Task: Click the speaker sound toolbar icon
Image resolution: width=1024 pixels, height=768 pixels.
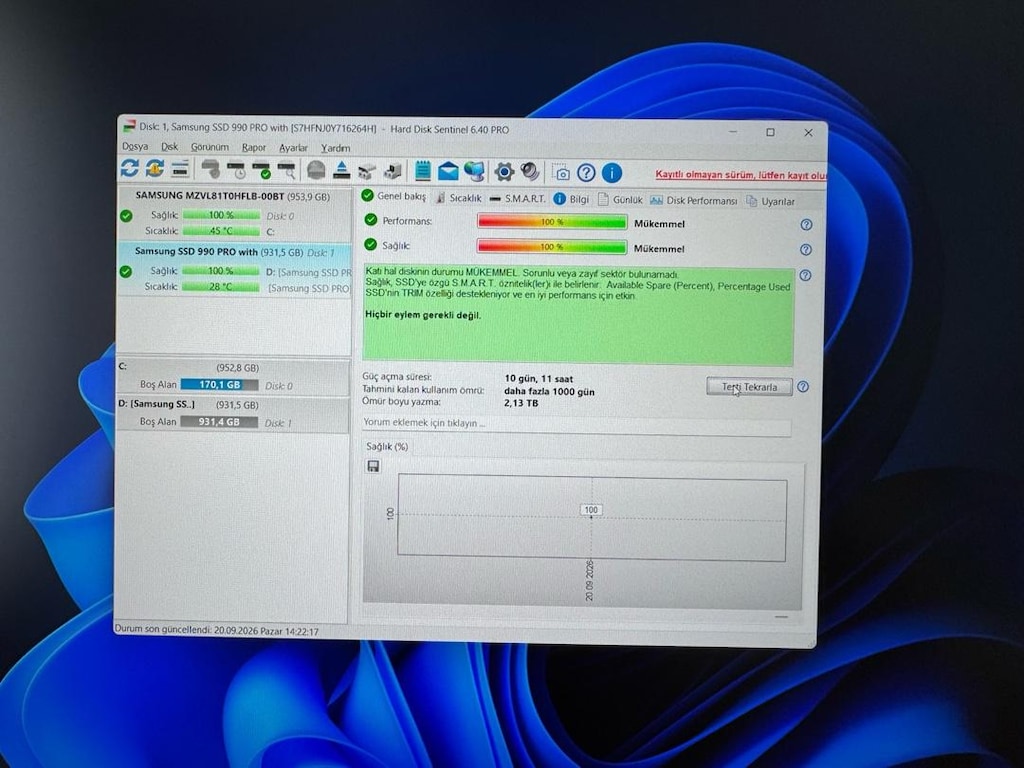Action: pos(530,172)
